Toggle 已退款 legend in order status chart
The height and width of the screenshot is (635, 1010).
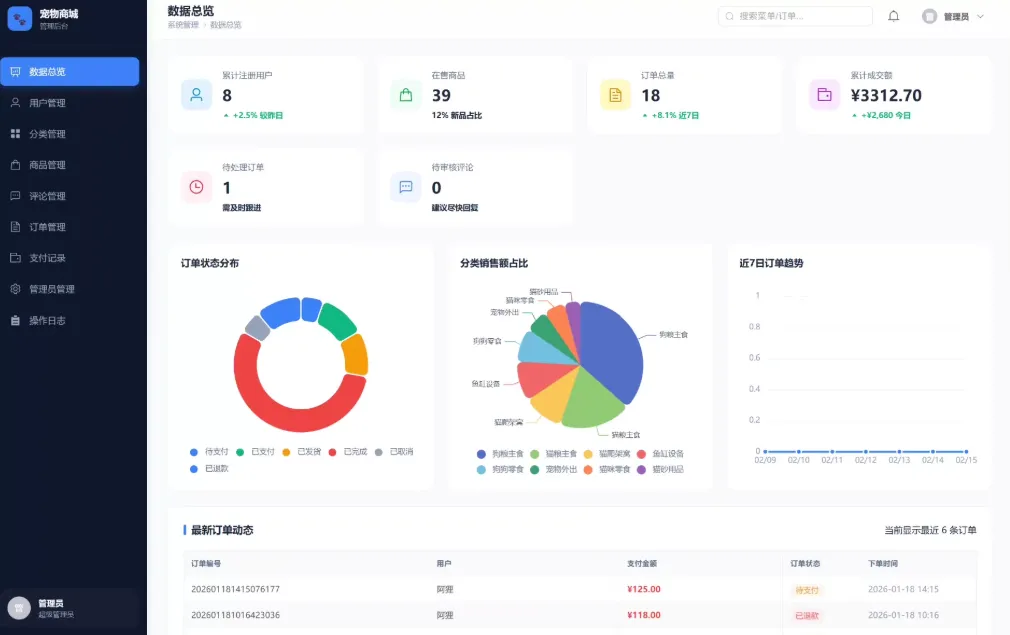tap(209, 468)
